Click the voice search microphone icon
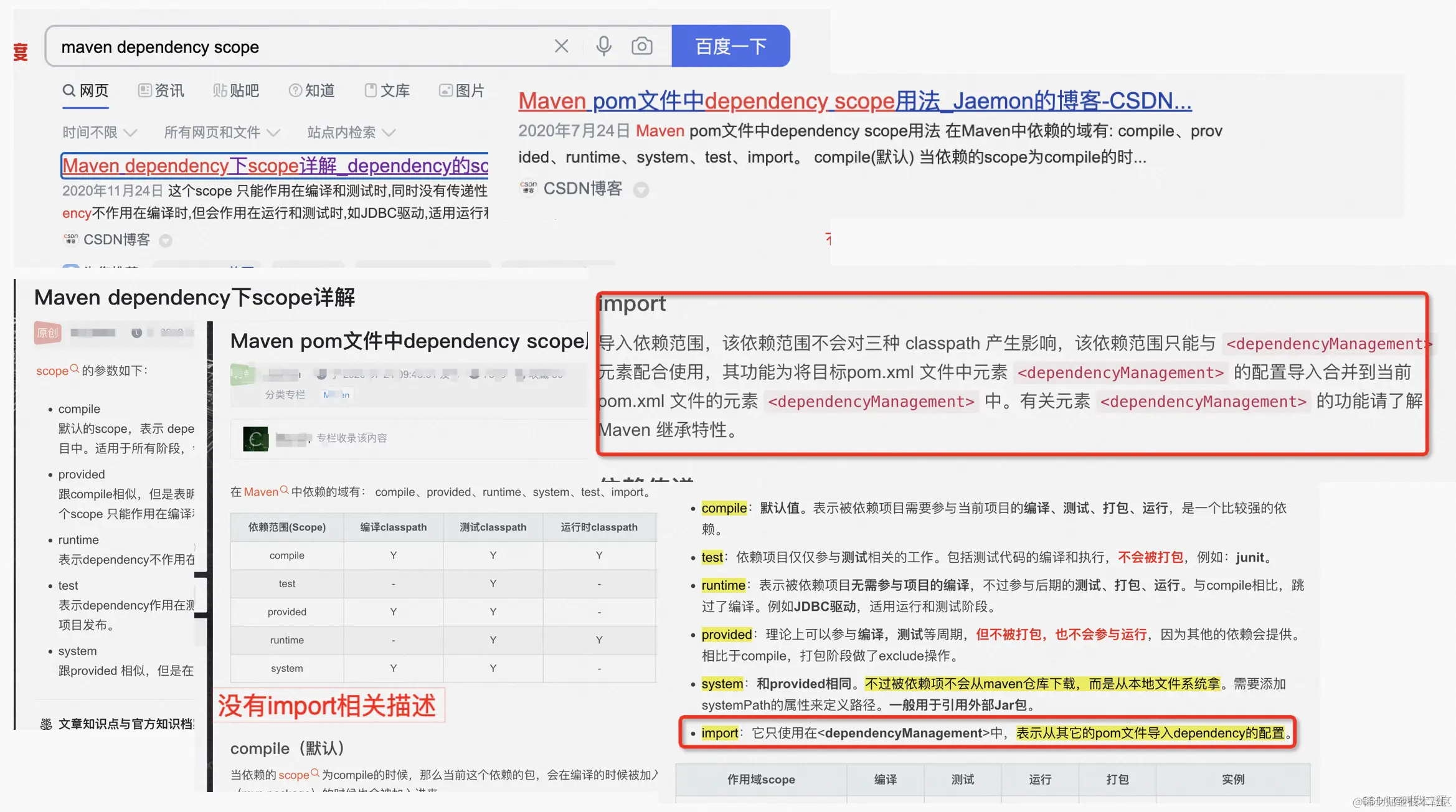 tap(603, 45)
